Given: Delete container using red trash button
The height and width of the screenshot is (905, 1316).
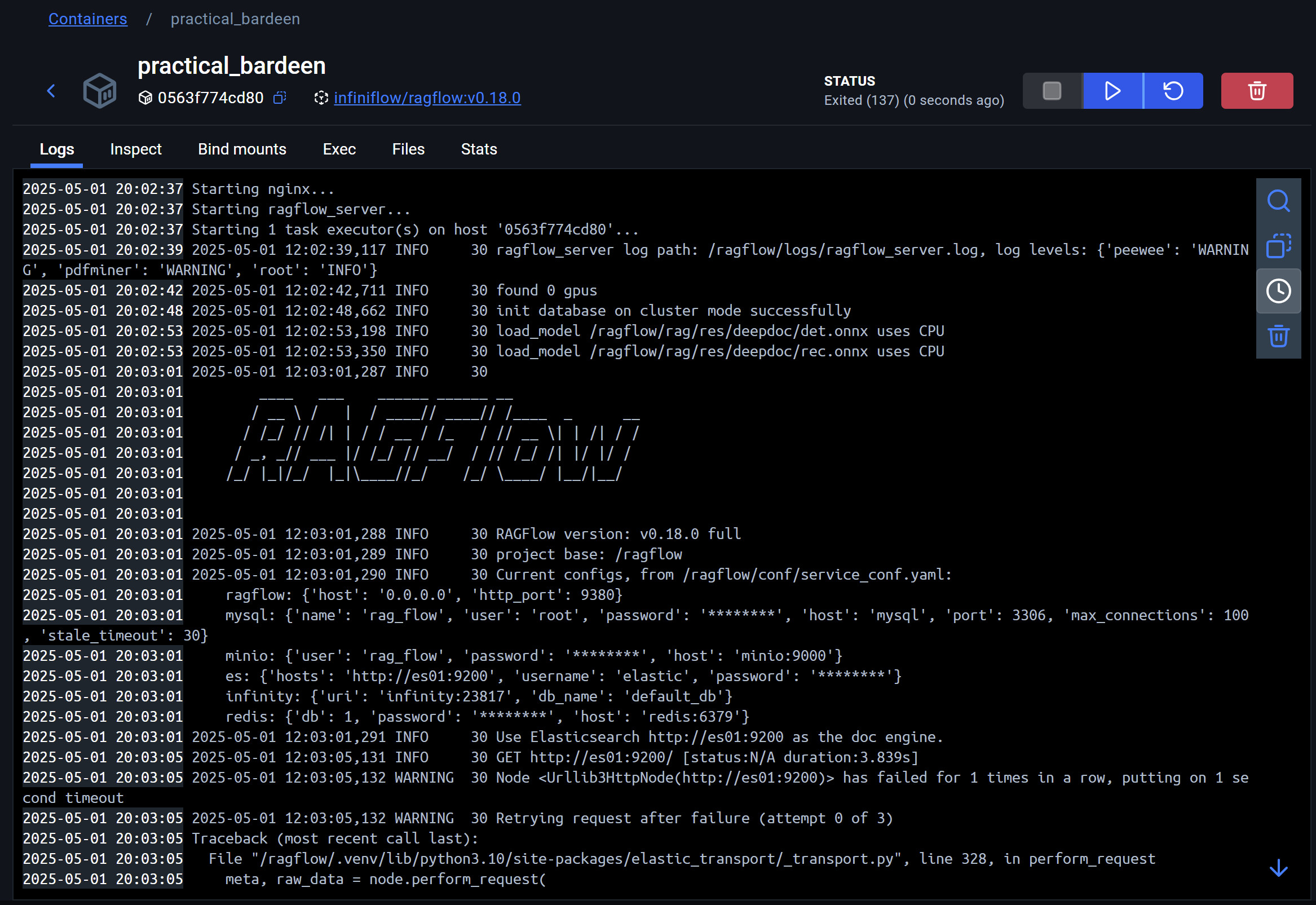Looking at the screenshot, I should pos(1256,91).
